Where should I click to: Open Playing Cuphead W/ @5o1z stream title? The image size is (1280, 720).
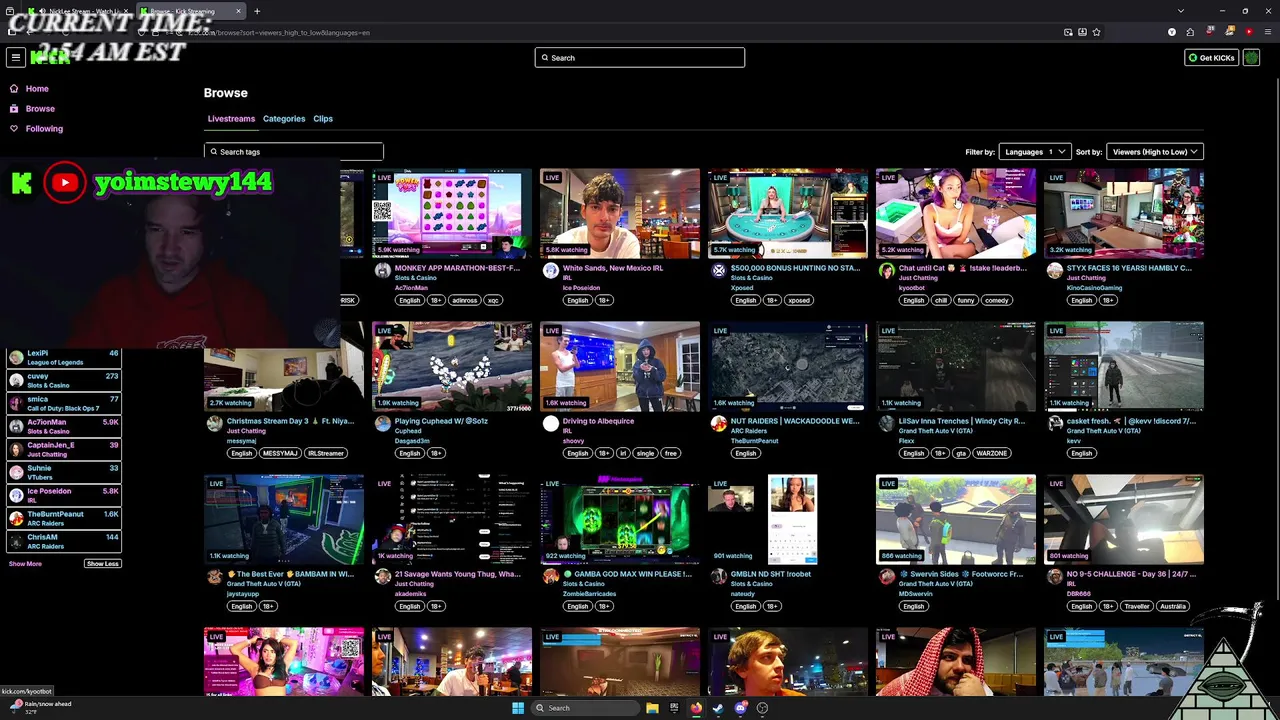(441, 421)
